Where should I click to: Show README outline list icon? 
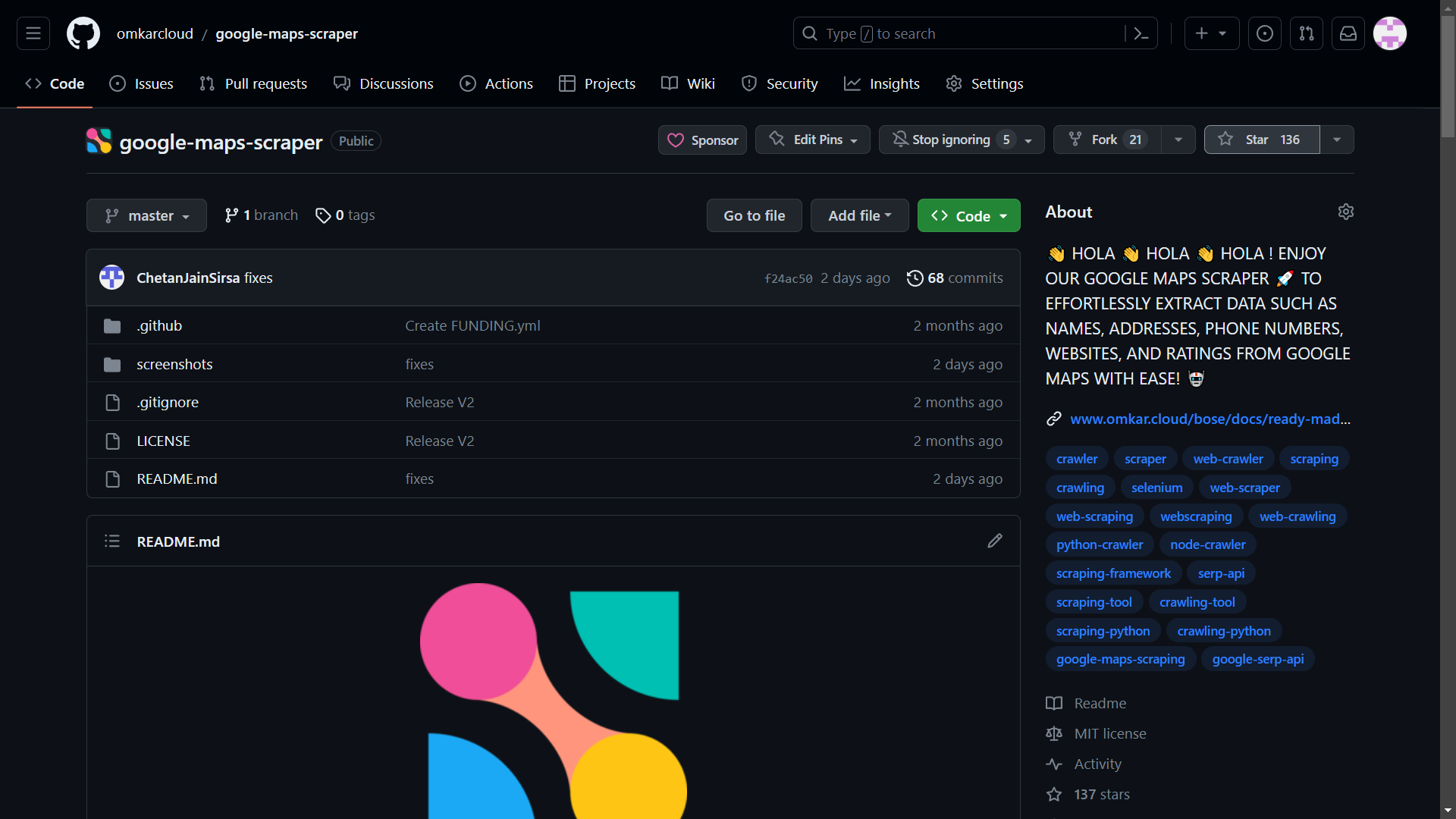point(112,541)
